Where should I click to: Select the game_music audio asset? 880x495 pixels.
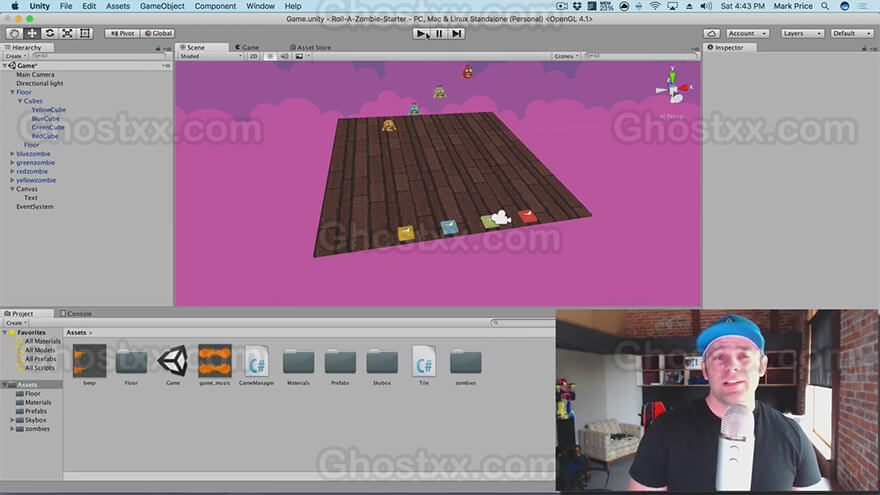[215, 361]
